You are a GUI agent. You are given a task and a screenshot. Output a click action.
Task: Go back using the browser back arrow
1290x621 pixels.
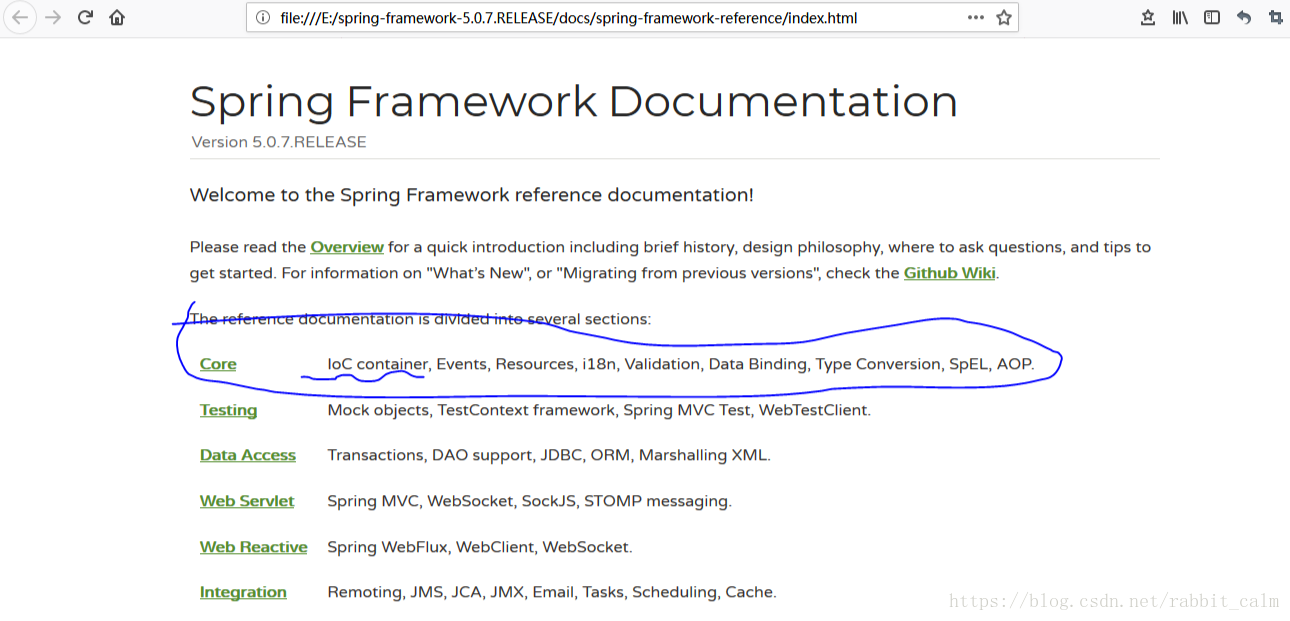(19, 17)
